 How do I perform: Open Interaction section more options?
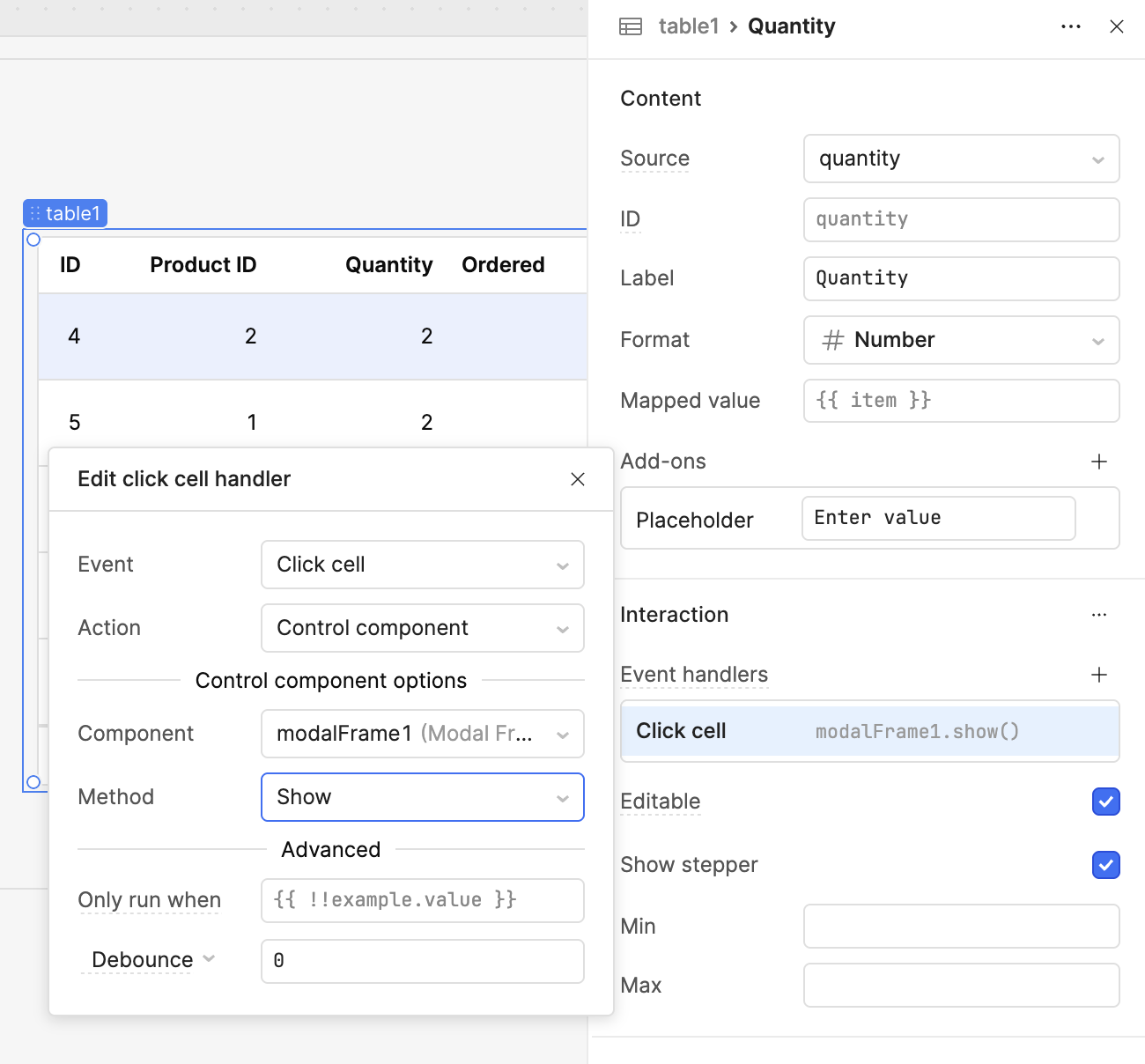(x=1099, y=615)
